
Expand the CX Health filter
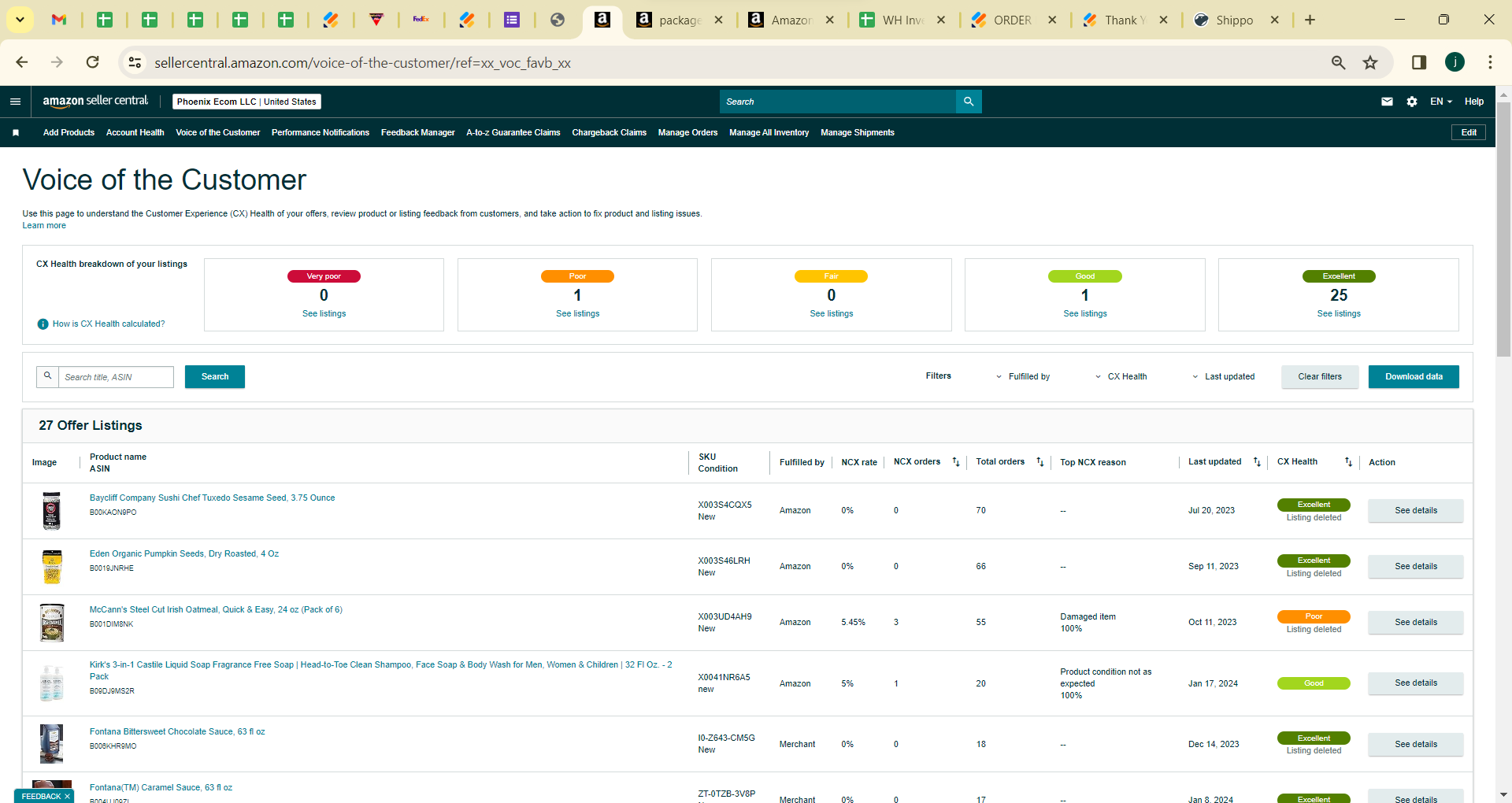coord(1121,377)
